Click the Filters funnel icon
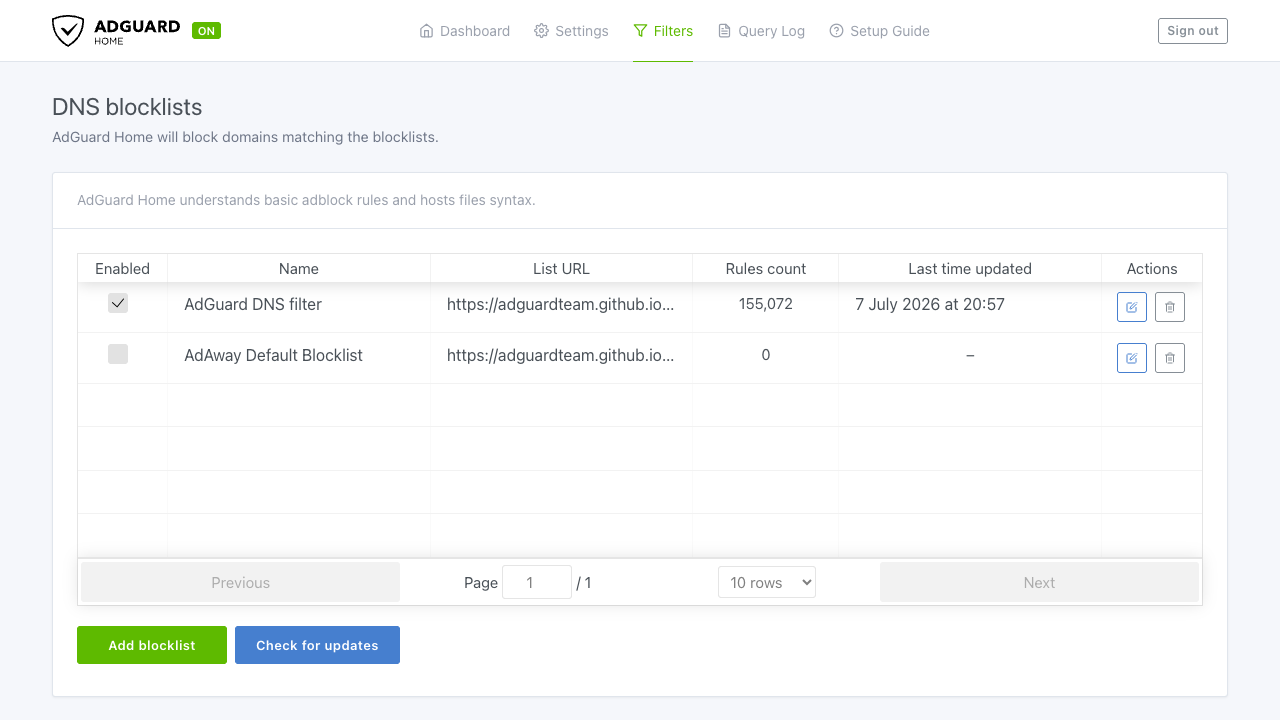1280x720 pixels. click(x=640, y=31)
